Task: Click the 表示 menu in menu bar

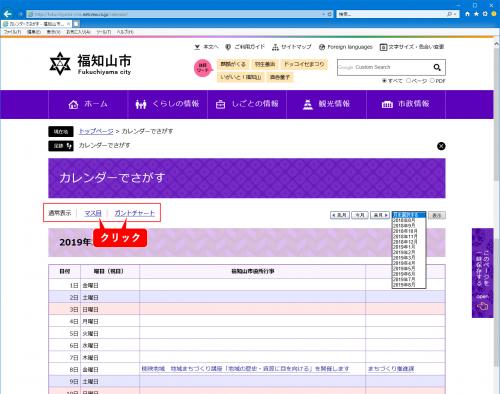Action: (53, 32)
